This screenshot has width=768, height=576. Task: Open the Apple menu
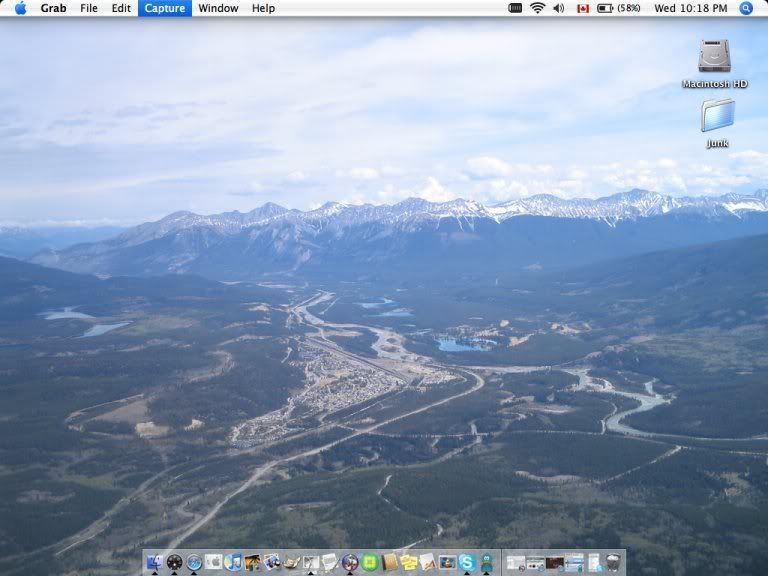click(x=20, y=8)
